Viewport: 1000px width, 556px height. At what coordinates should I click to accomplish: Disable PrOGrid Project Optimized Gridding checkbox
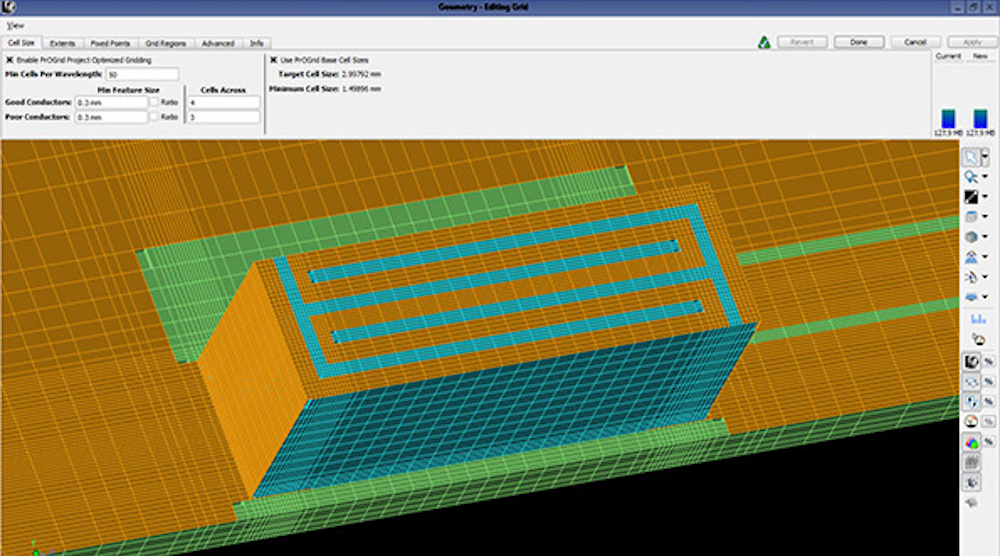[9, 60]
